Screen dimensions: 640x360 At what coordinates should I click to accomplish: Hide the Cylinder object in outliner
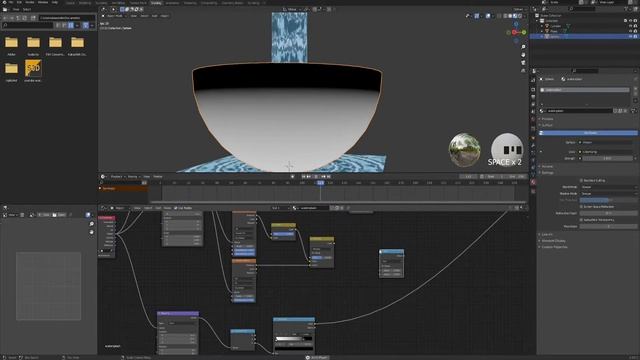click(x=631, y=26)
